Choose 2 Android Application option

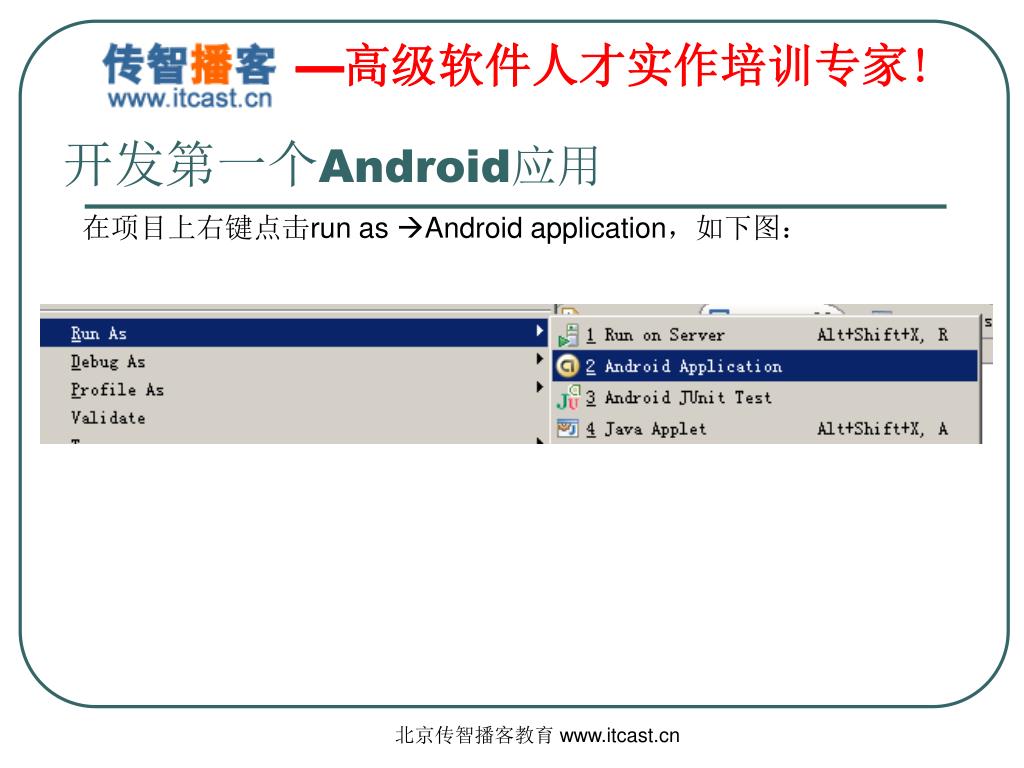tap(765, 366)
